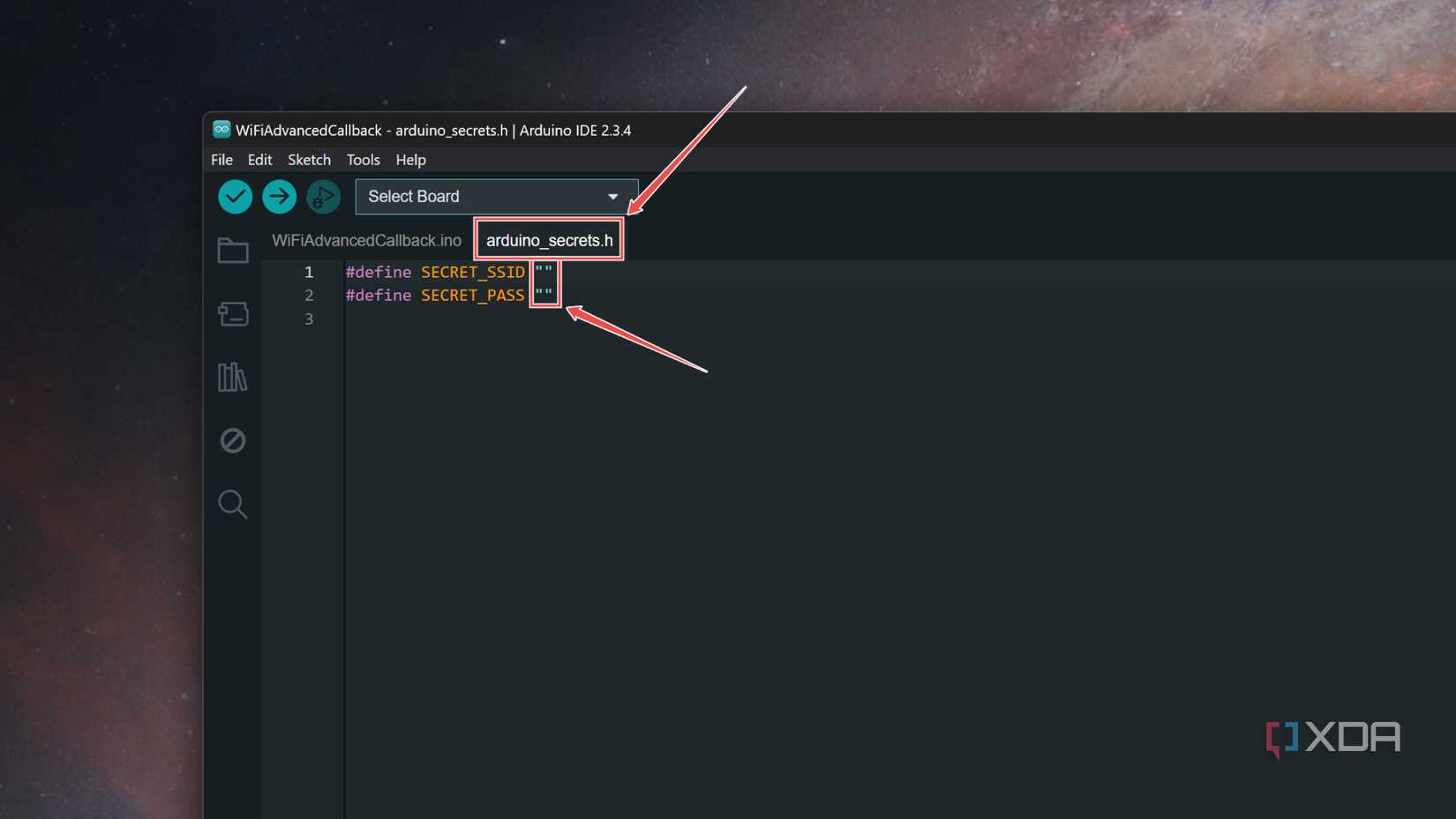
Task: Switch to the WiFiAdvancedCallback.ino tab
Action: [366, 239]
